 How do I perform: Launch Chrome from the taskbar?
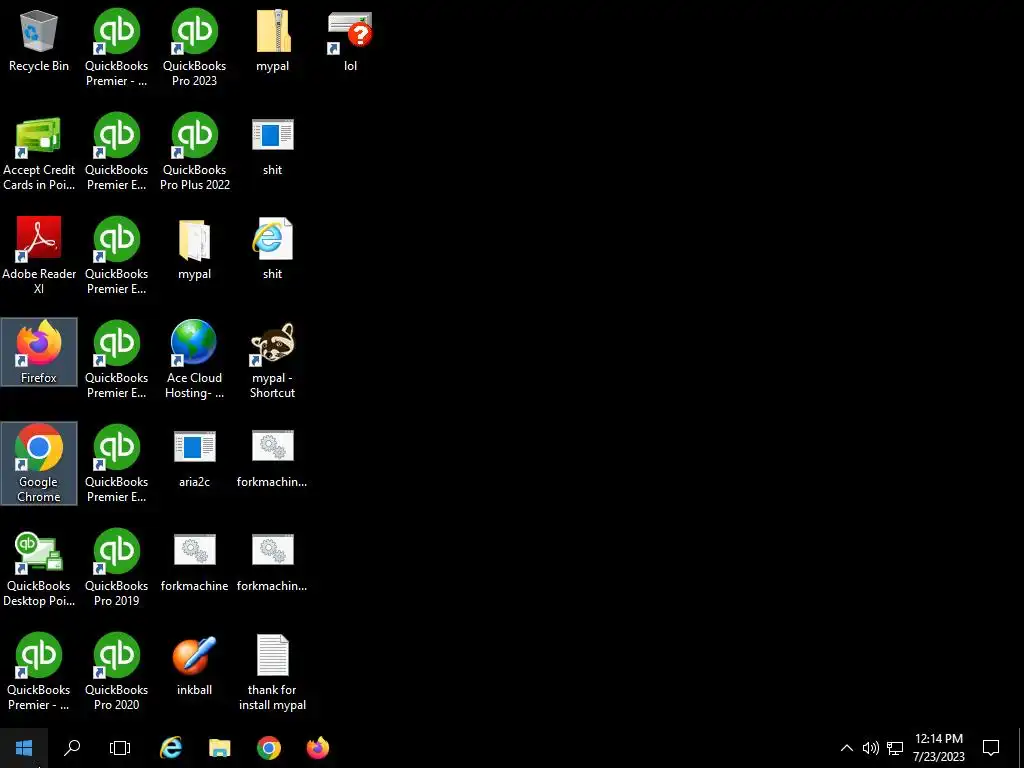268,748
